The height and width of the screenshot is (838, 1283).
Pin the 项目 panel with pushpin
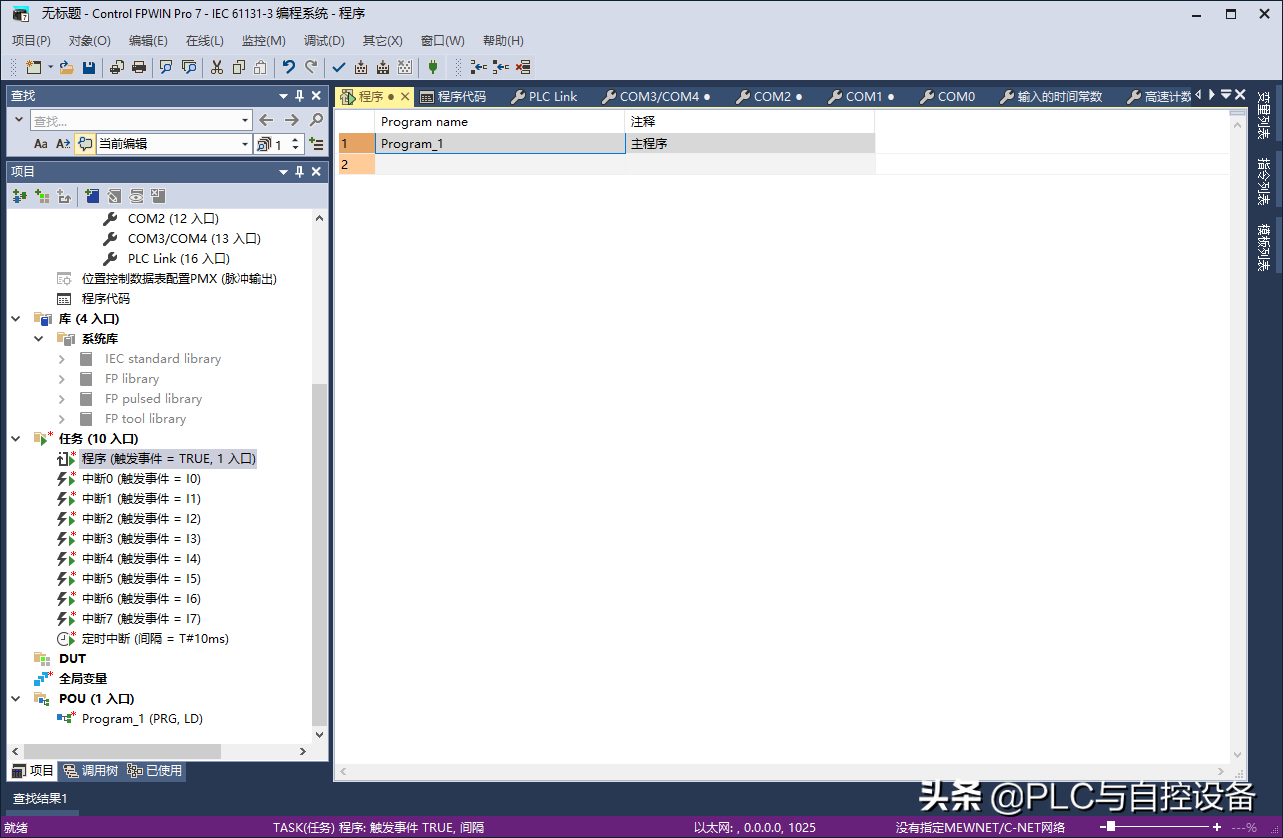tap(299, 172)
